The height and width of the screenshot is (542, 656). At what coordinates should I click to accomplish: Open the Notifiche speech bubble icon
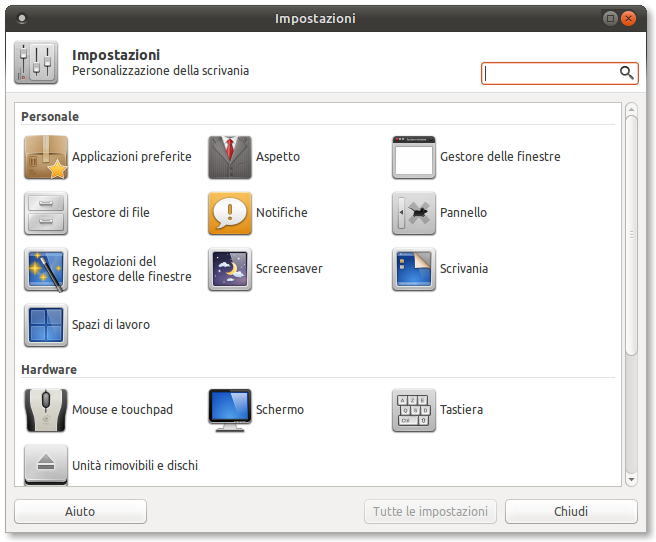pos(230,213)
